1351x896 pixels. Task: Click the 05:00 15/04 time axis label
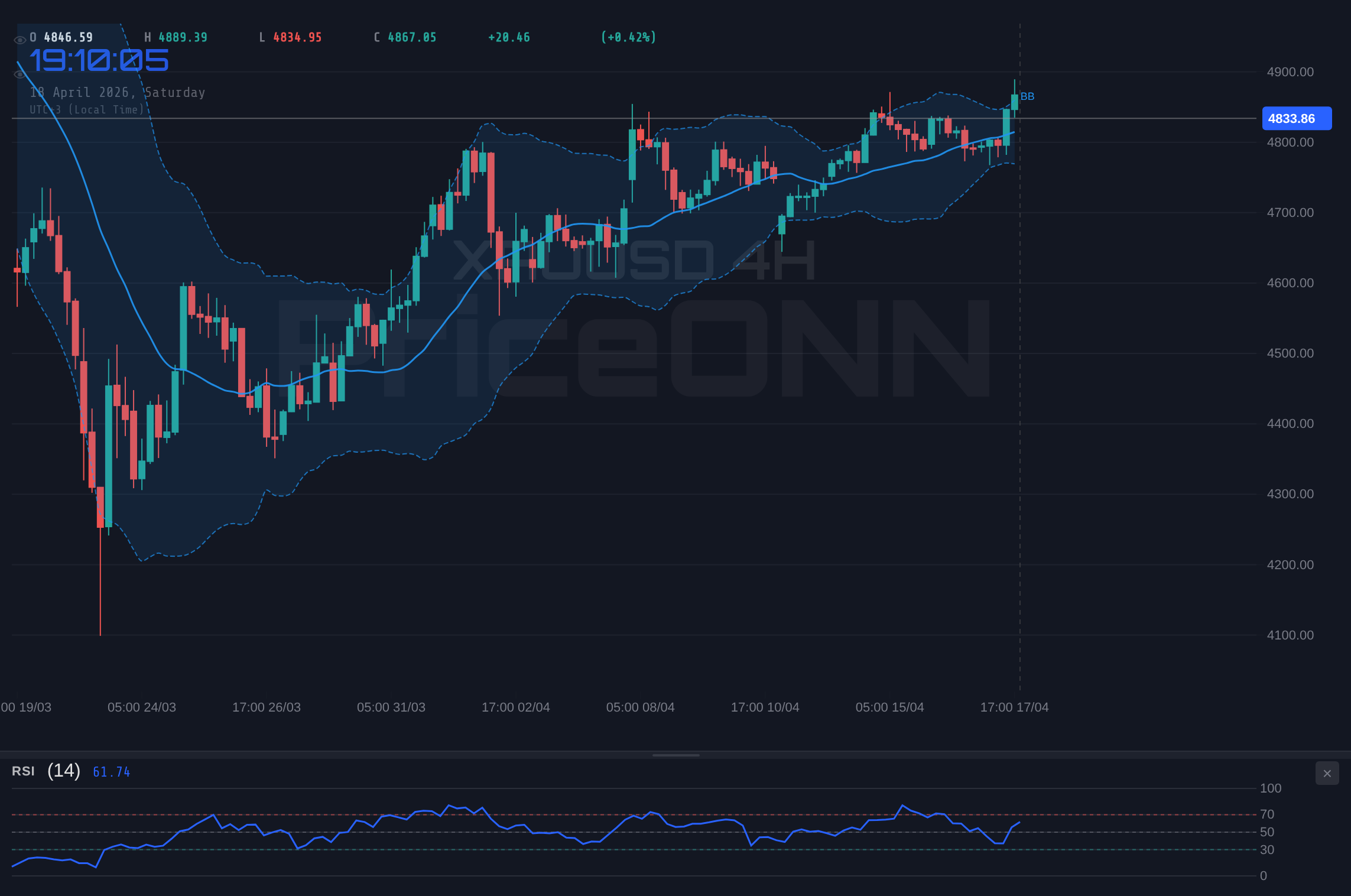(890, 707)
